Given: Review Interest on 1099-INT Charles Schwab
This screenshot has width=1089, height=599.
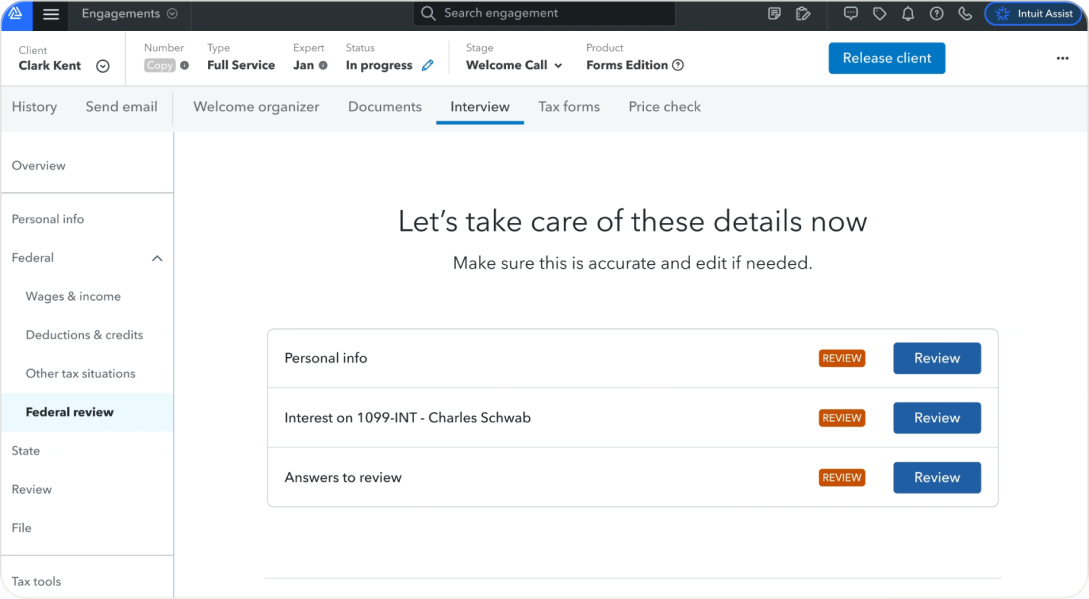Looking at the screenshot, I should tap(936, 418).
